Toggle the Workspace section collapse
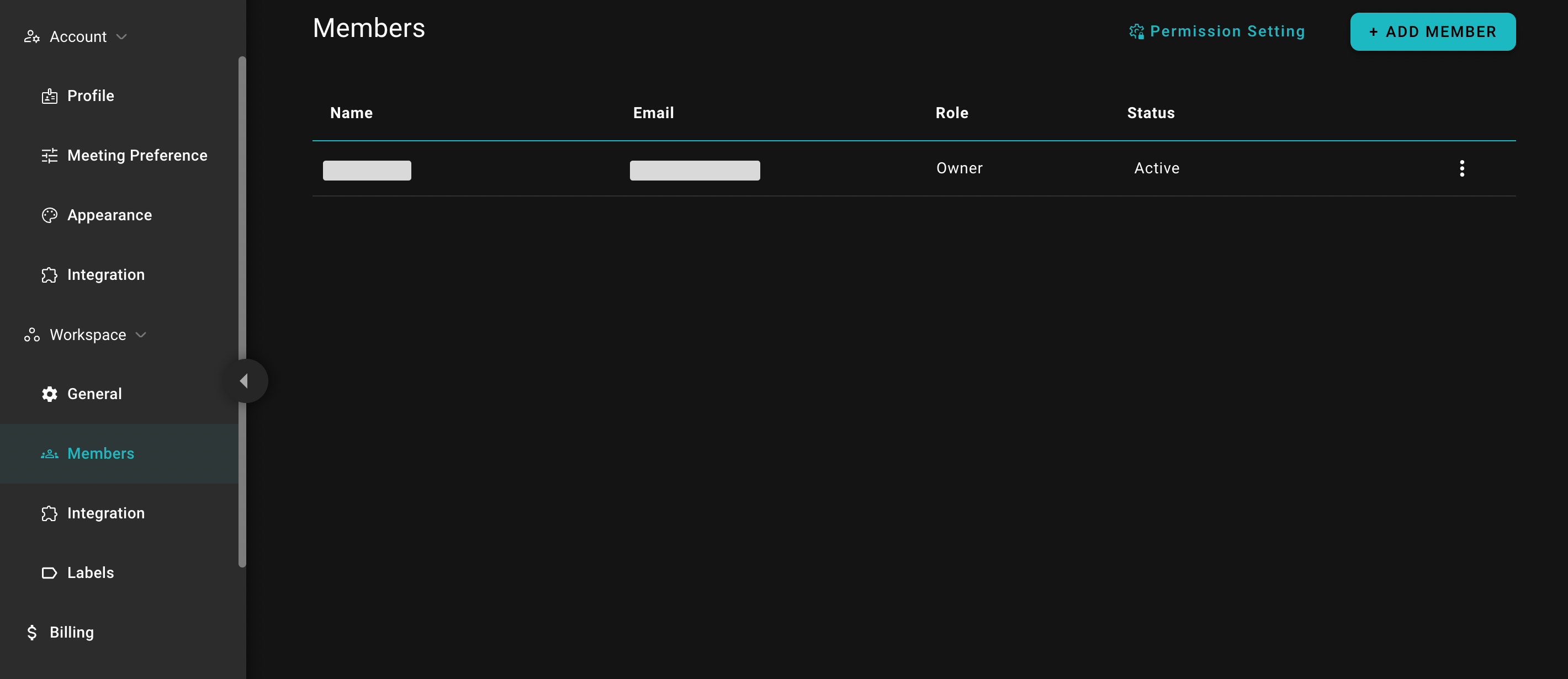Viewport: 1568px width, 679px height. 141,334
